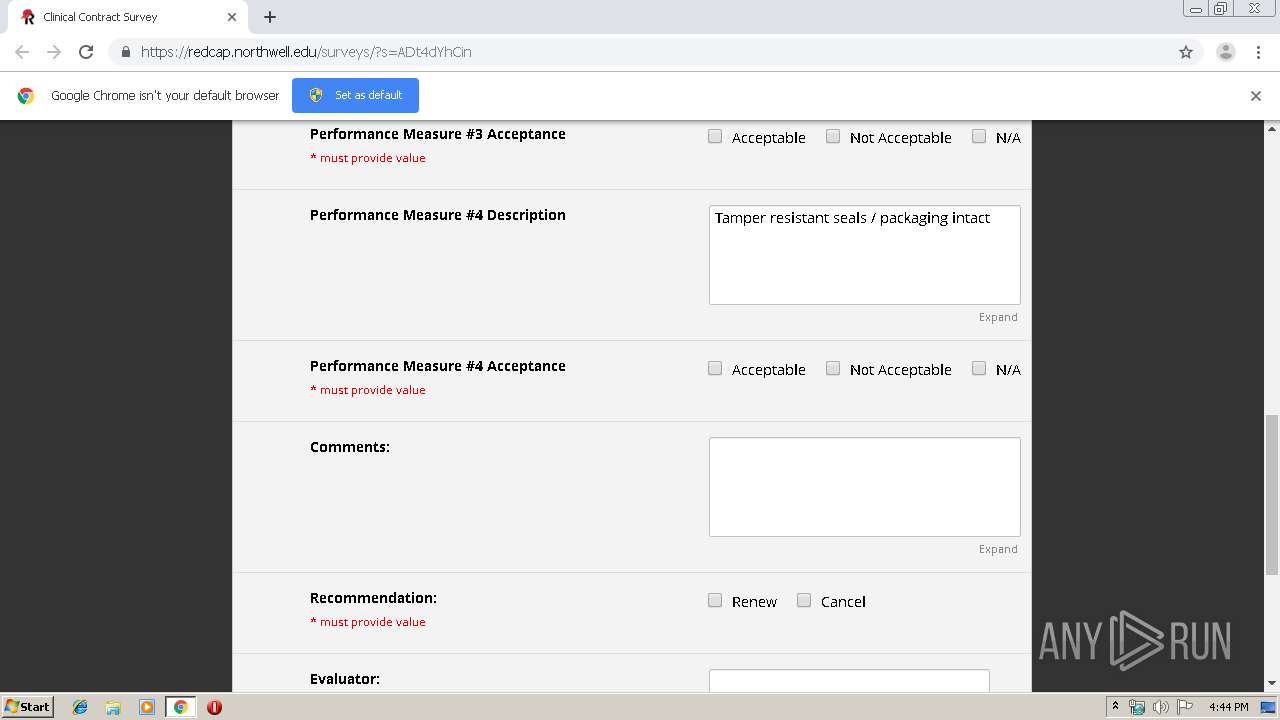The width and height of the screenshot is (1280, 720).
Task: Switch to Clinical Contract Survey tab
Action: coord(127,17)
